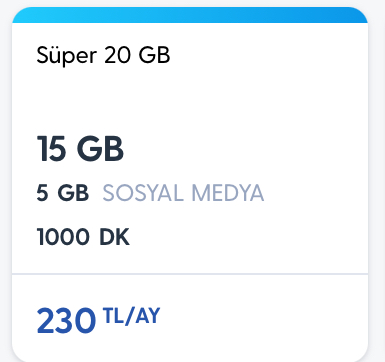Screen dimensions: 385x362
Task: Click the 20 GB part of the title
Action: 137,55
